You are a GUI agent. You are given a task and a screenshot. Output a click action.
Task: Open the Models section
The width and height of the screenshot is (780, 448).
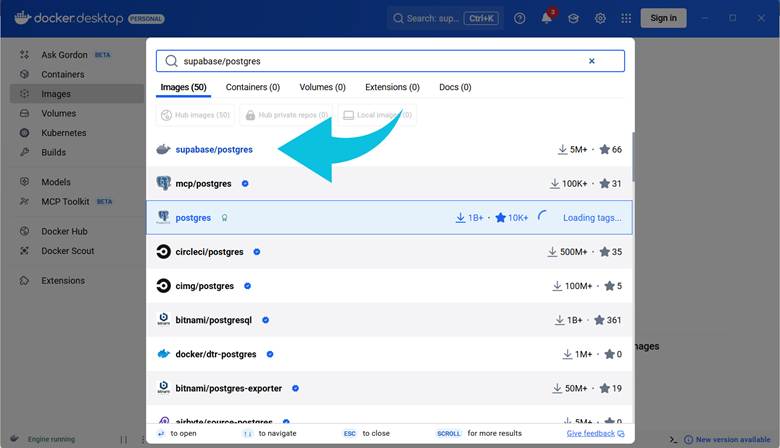click(x=56, y=182)
